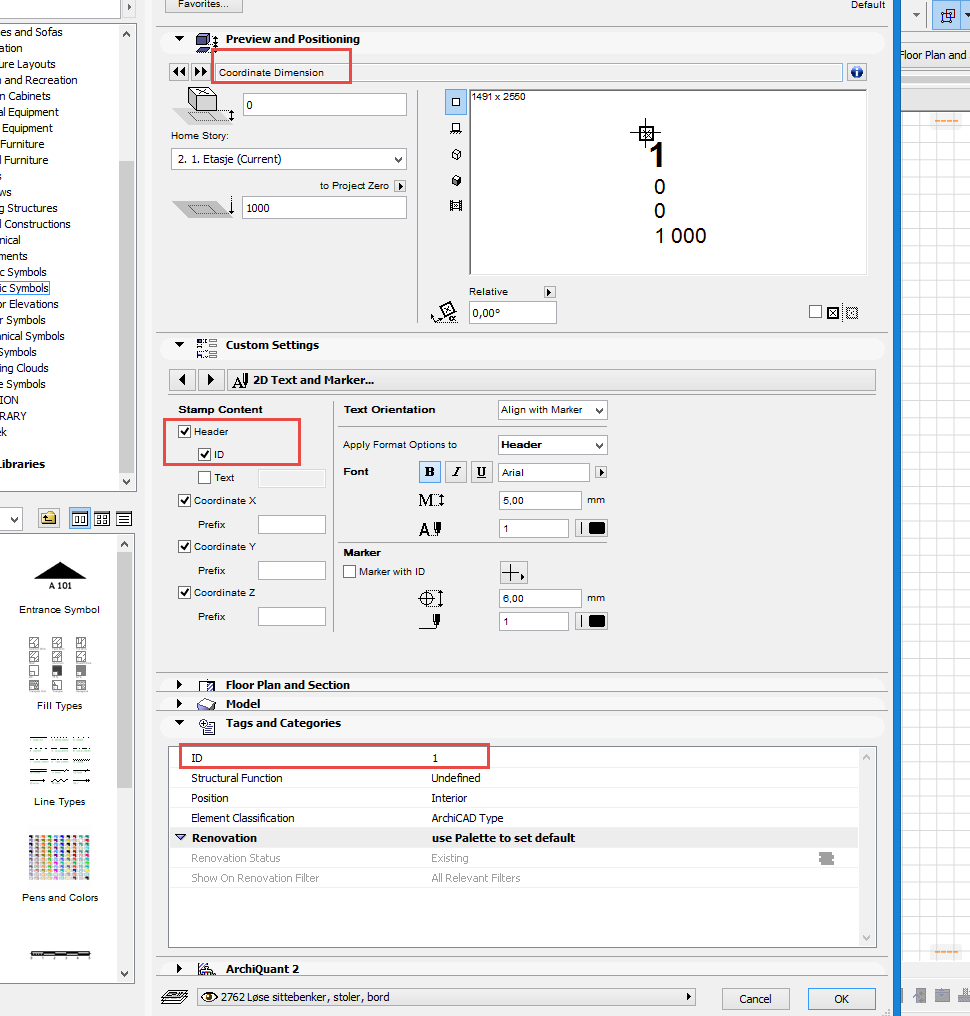Enable the Marker with ID checkbox
Viewport: 970px width, 1016px height.
click(350, 572)
